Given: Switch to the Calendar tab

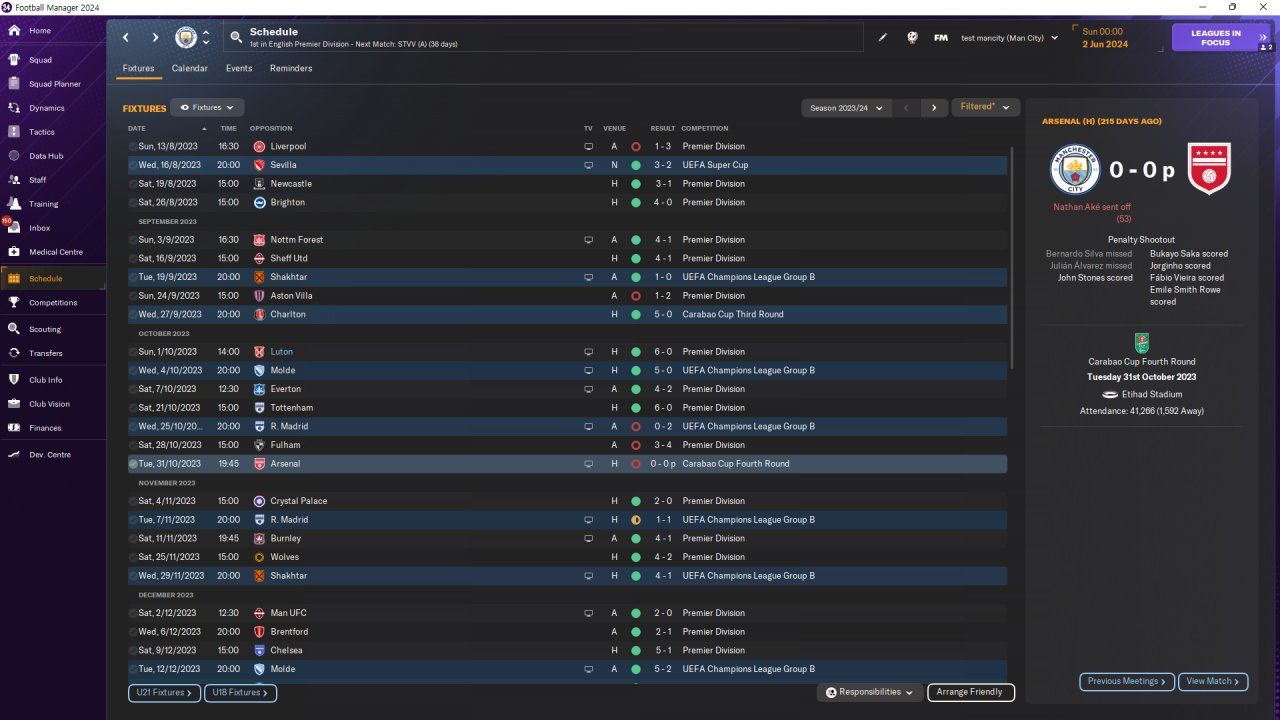Looking at the screenshot, I should pos(190,68).
